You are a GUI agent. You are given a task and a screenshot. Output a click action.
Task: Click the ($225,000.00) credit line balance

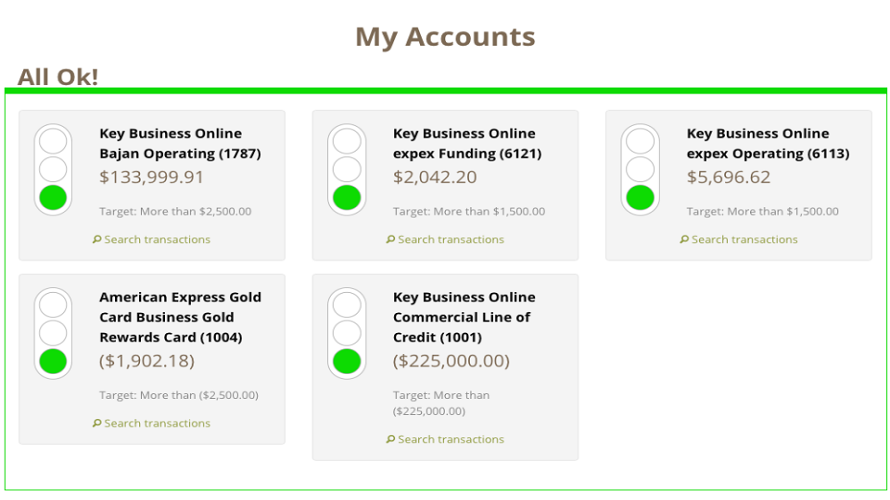(451, 361)
